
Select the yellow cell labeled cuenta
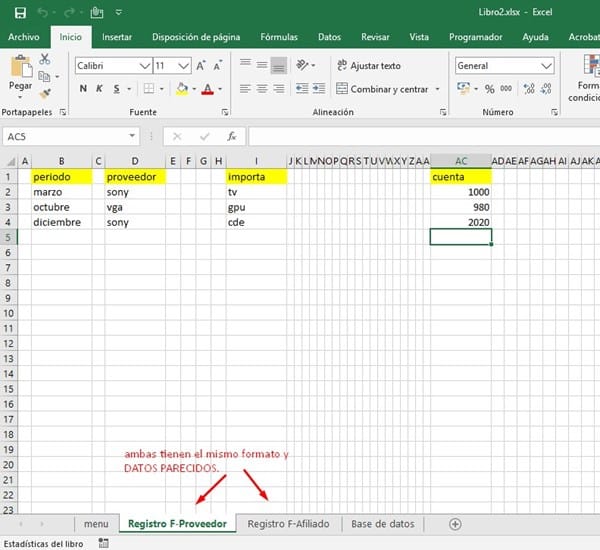pos(460,176)
